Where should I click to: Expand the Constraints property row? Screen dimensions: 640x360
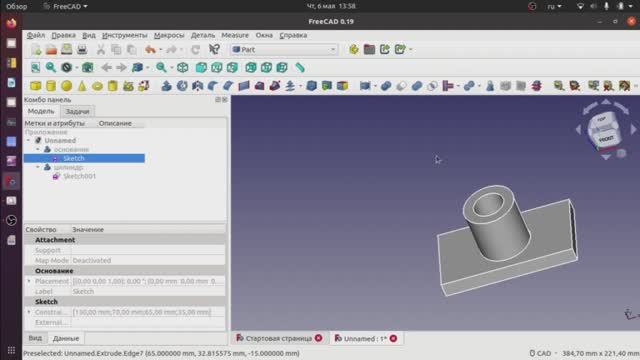(29, 312)
